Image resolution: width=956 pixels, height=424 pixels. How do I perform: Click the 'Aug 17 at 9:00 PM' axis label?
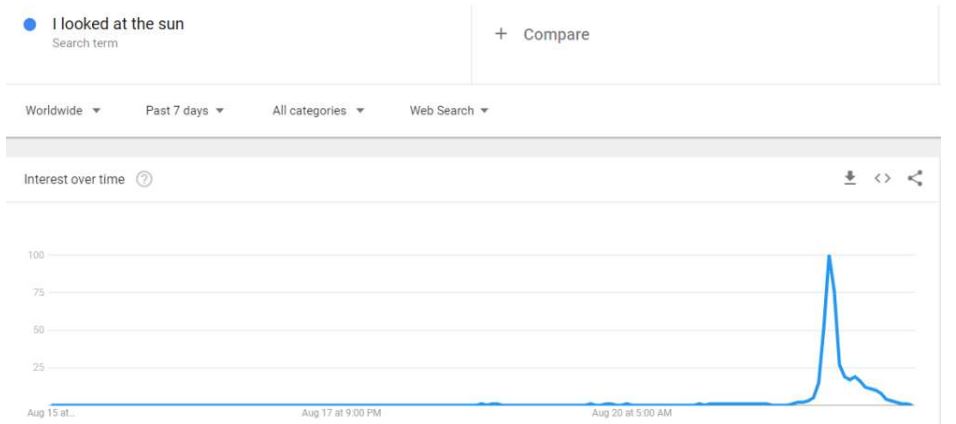341,412
